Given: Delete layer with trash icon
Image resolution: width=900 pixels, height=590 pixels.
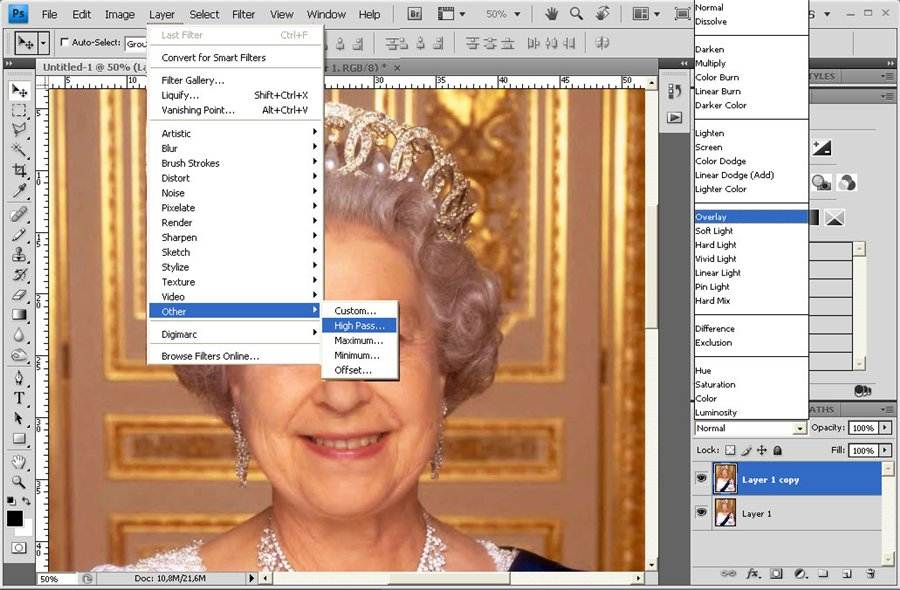Looking at the screenshot, I should pos(870,573).
